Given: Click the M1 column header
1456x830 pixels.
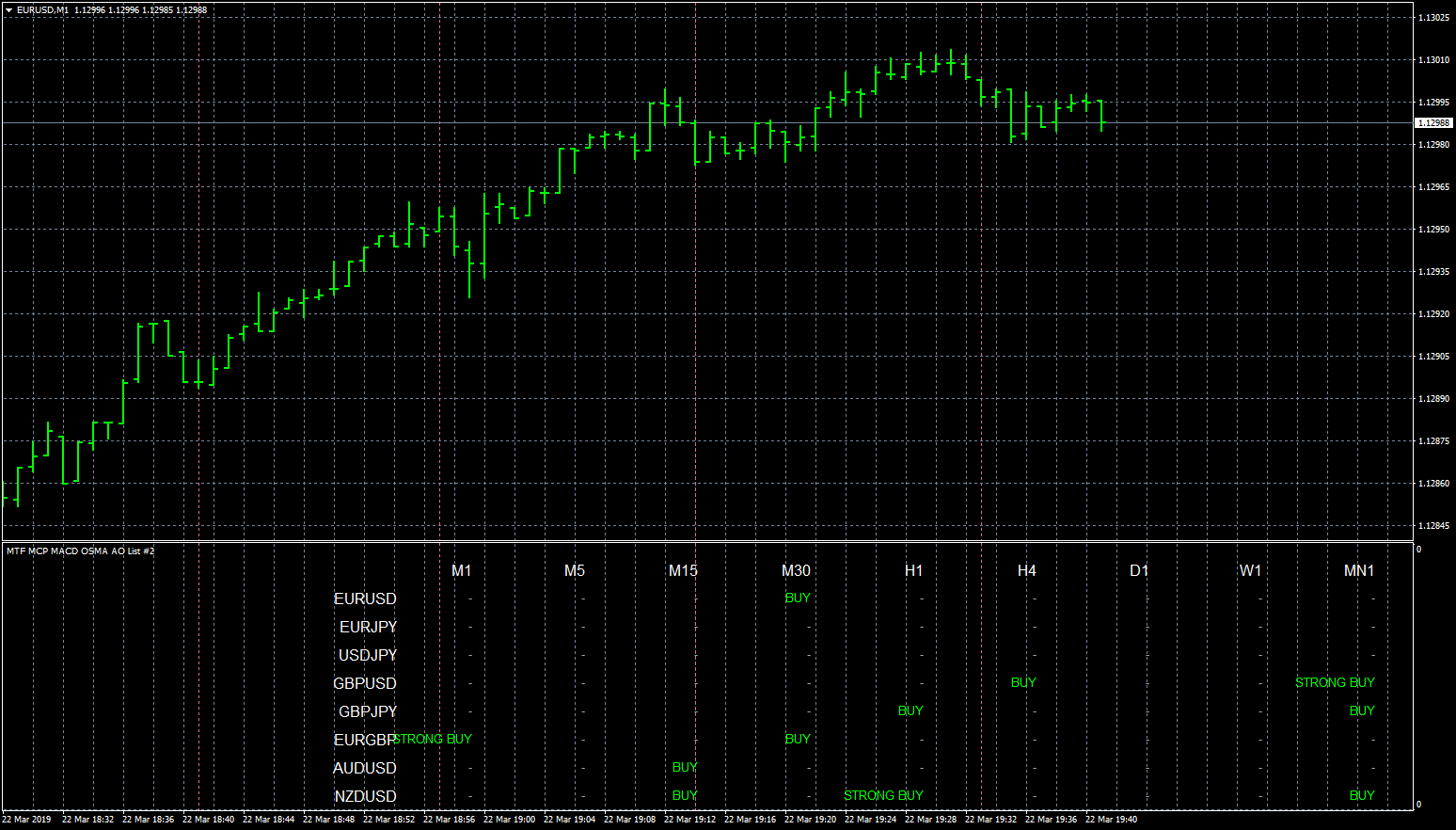Looking at the screenshot, I should click(x=462, y=570).
